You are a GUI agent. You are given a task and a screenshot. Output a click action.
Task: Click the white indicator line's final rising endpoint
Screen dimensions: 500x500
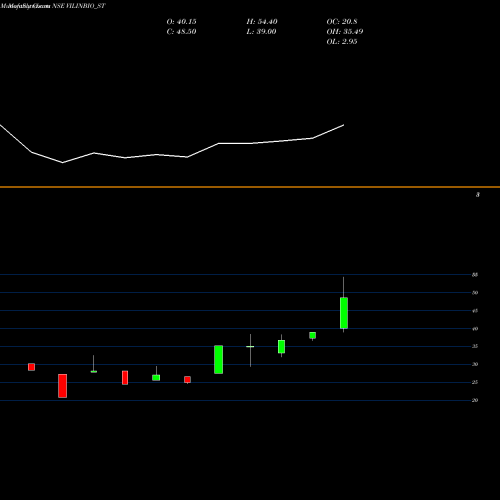coord(343,125)
